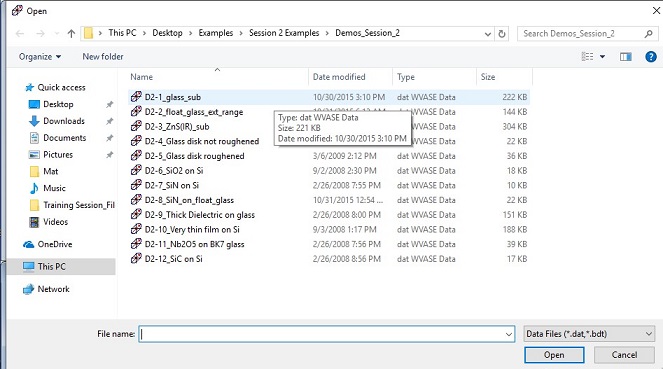Click WVASE icon of D2-12_SiC on Si
The image size is (663, 369).
pyautogui.click(x=136, y=258)
